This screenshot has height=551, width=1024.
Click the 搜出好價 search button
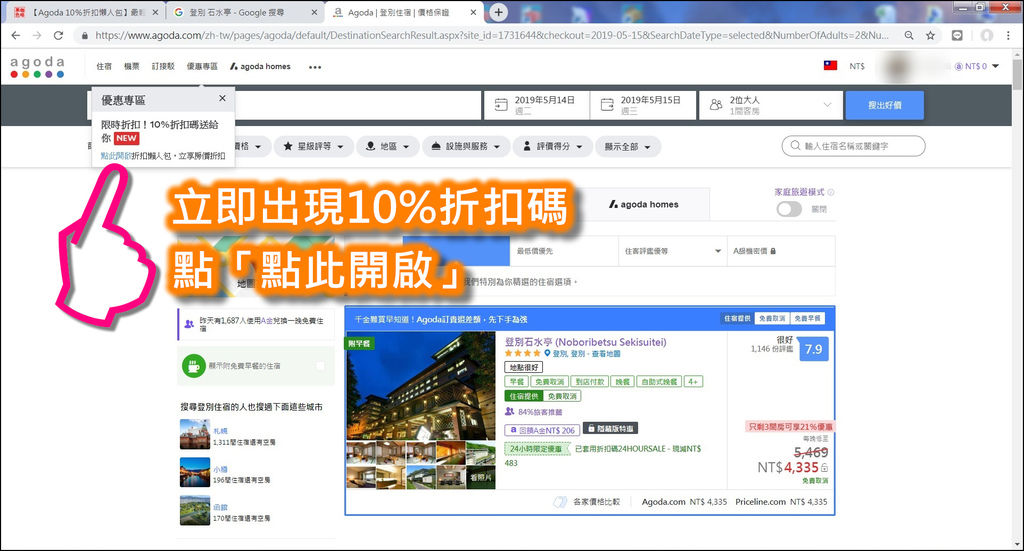click(x=884, y=104)
